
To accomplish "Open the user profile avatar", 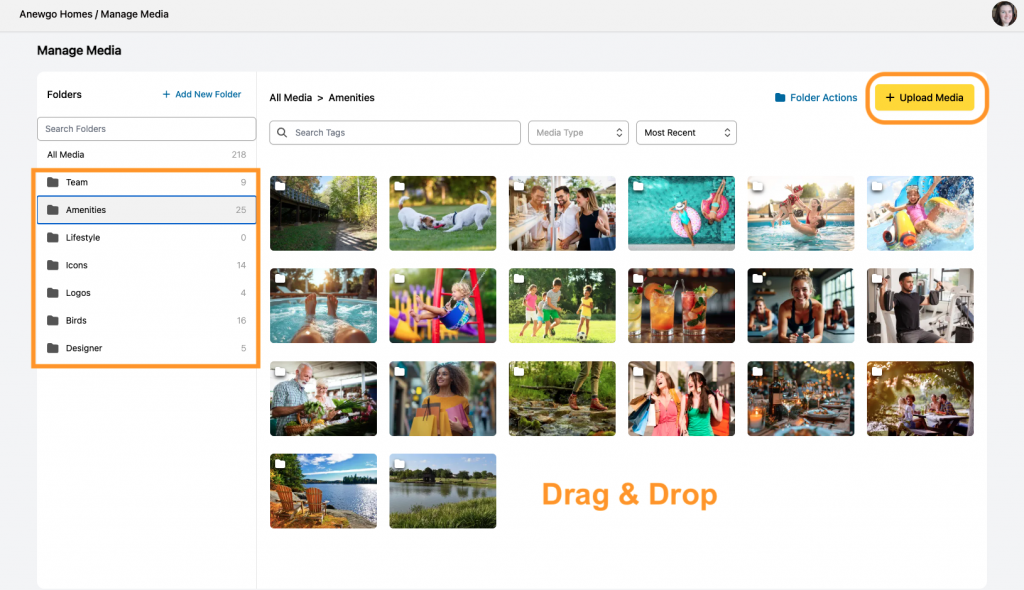I will 1004,14.
